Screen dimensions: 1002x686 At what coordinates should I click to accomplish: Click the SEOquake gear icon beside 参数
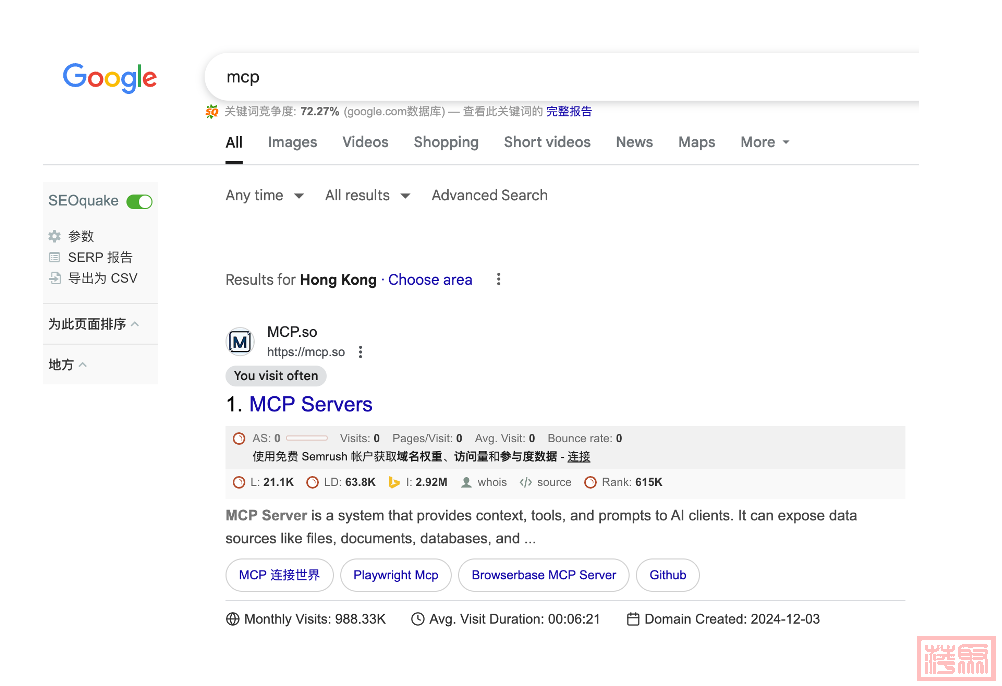(x=55, y=237)
